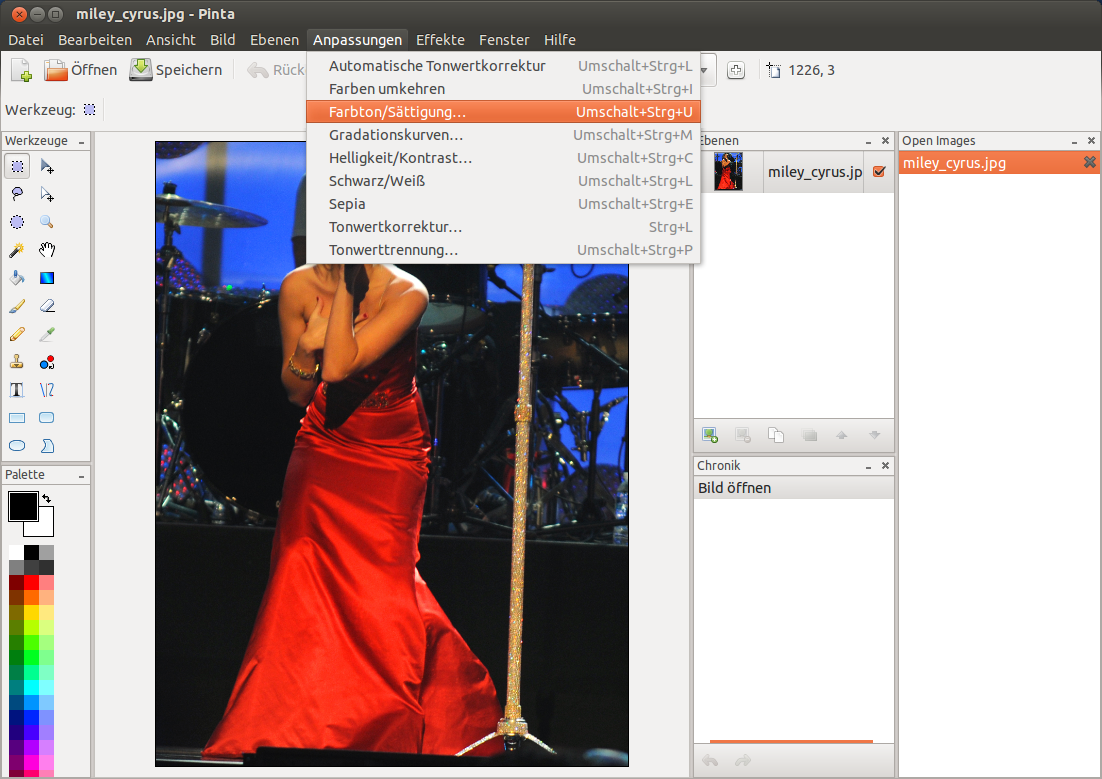Choose Farbton/Sättigung from the menu

click(397, 111)
